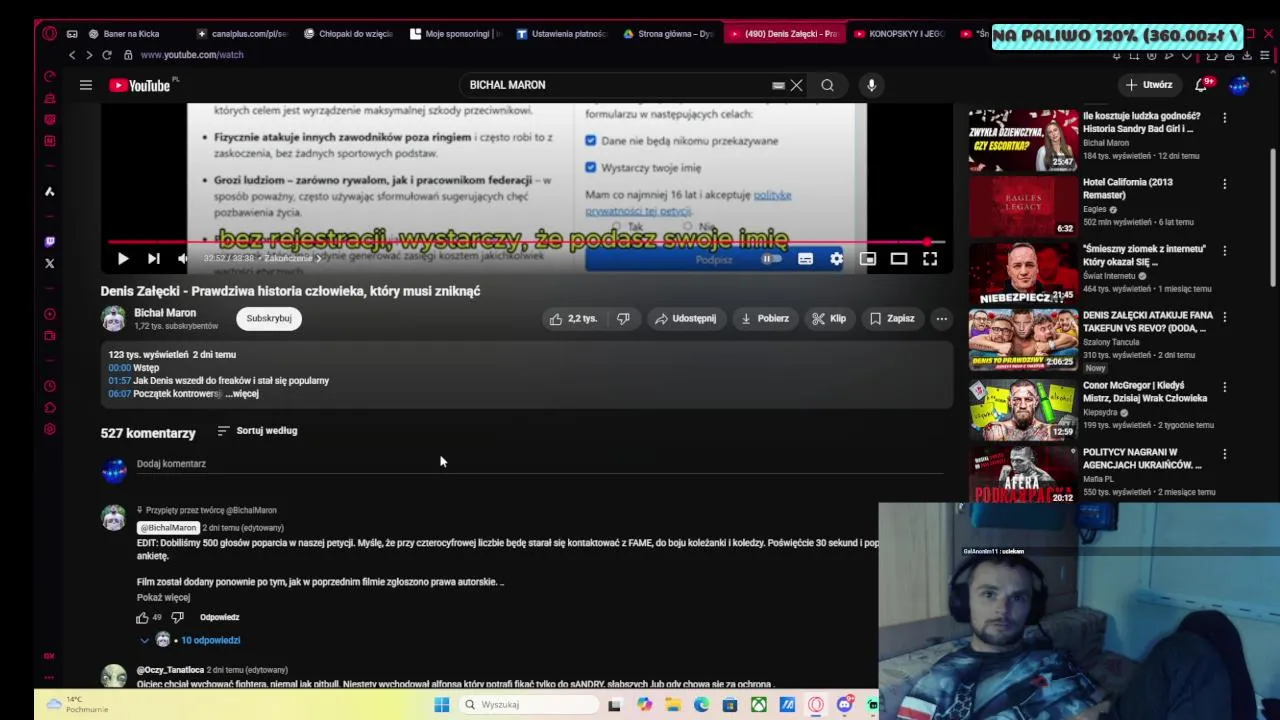Jump to 01:57 timestamp
1280x720 pixels.
point(119,380)
